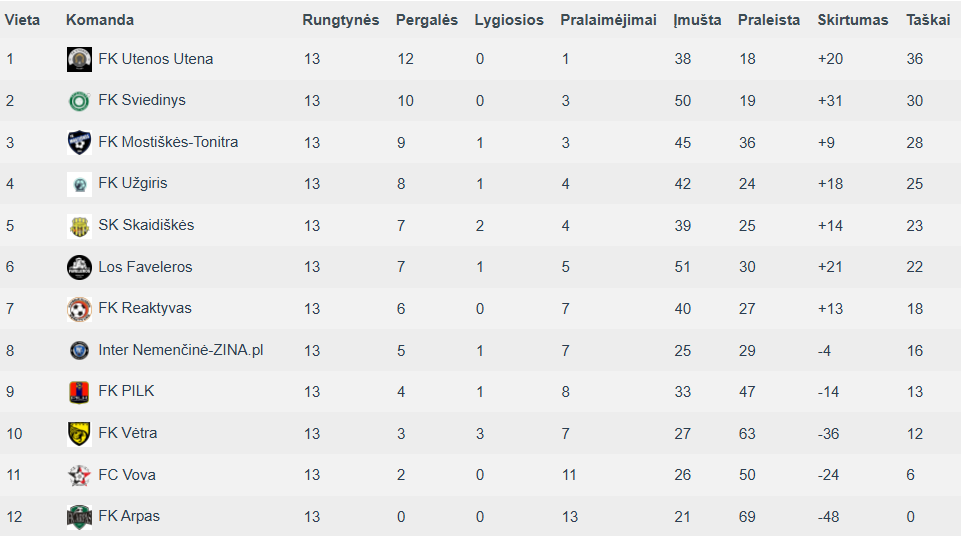964x536 pixels.
Task: Open the FK Užgiris team name link
Action: click(x=133, y=183)
